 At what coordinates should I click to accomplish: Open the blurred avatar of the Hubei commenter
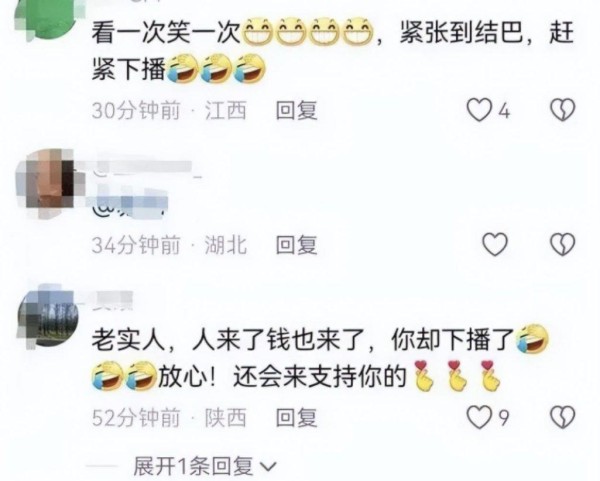48,183
